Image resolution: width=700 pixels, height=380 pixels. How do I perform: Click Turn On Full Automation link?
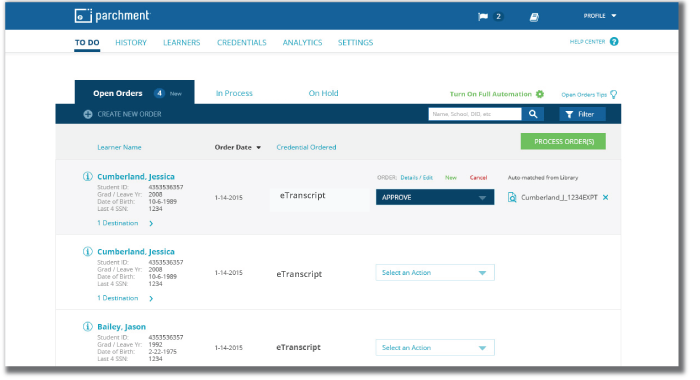(491, 94)
